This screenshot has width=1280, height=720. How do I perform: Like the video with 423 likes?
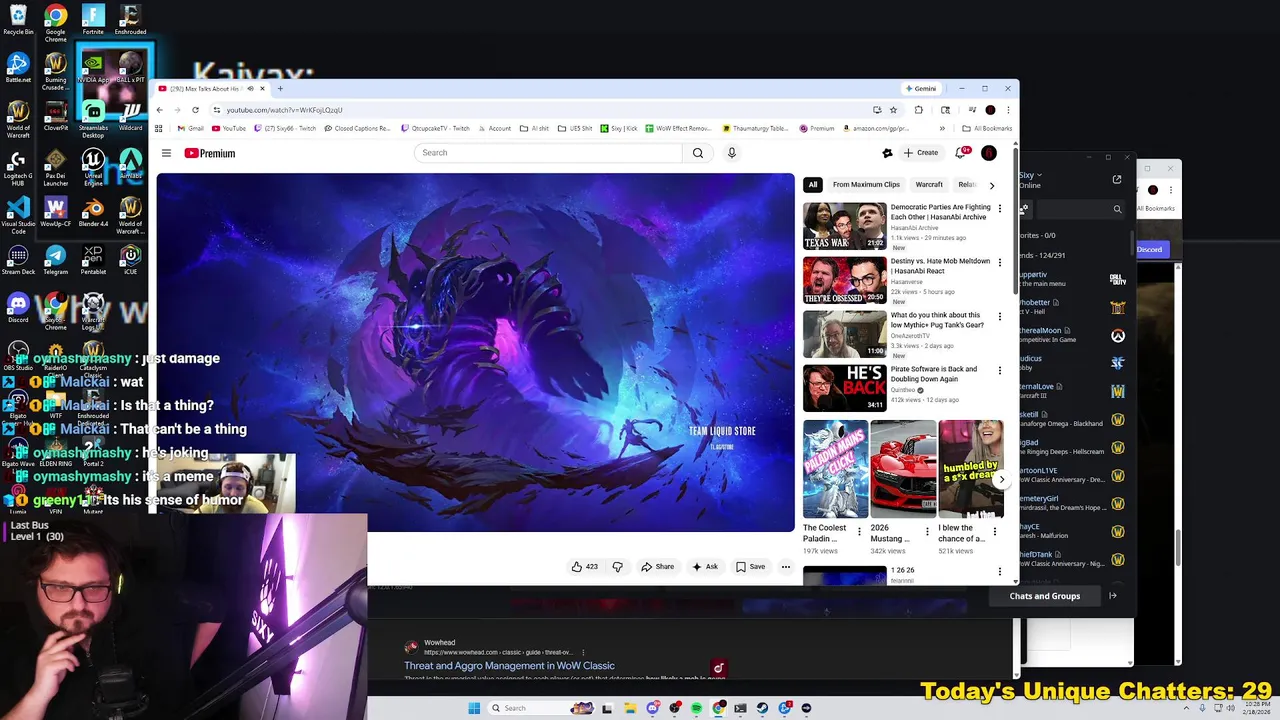(584, 567)
